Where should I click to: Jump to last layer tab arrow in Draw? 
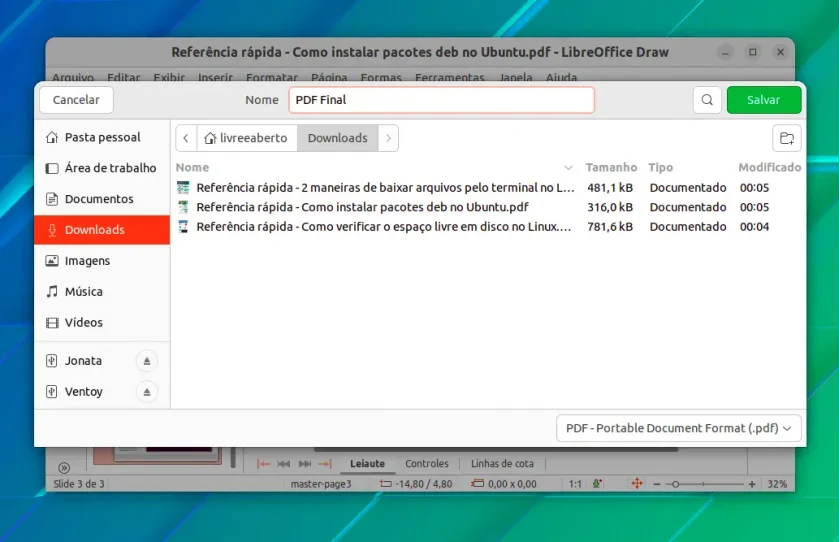click(x=325, y=464)
